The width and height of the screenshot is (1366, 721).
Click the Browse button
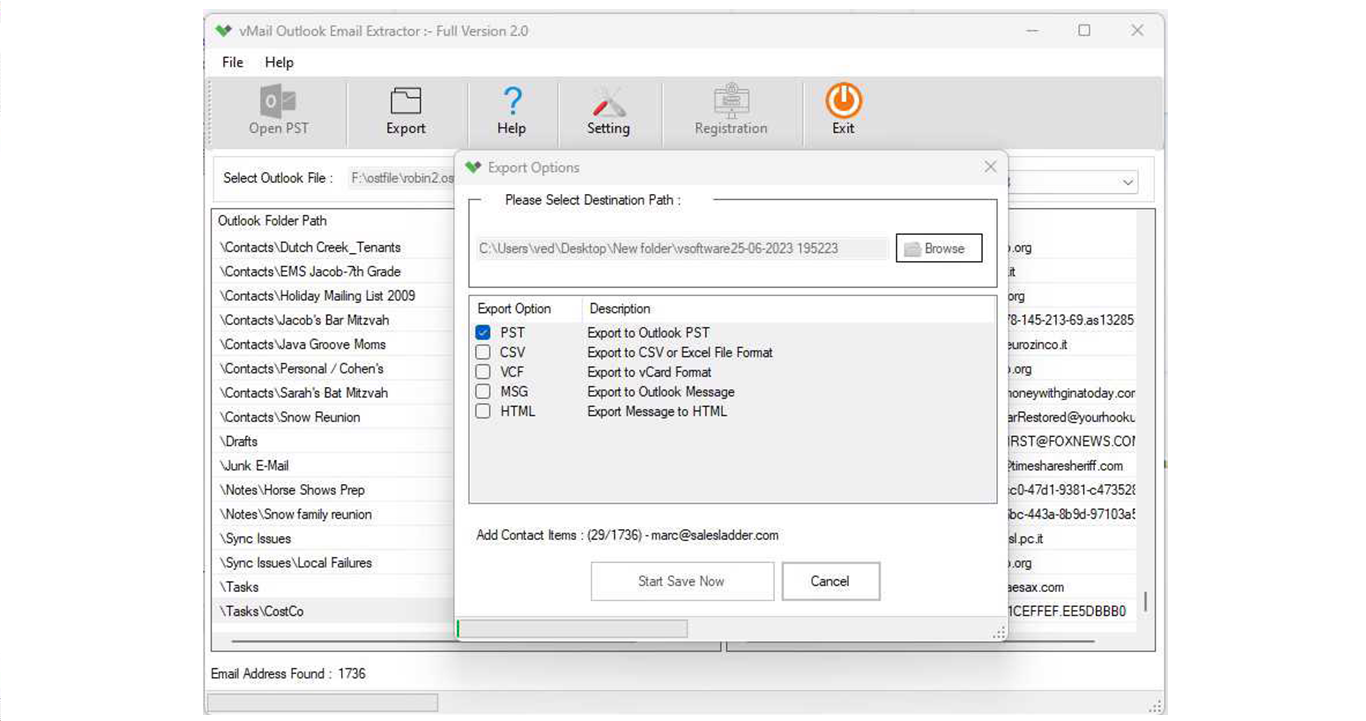click(939, 248)
